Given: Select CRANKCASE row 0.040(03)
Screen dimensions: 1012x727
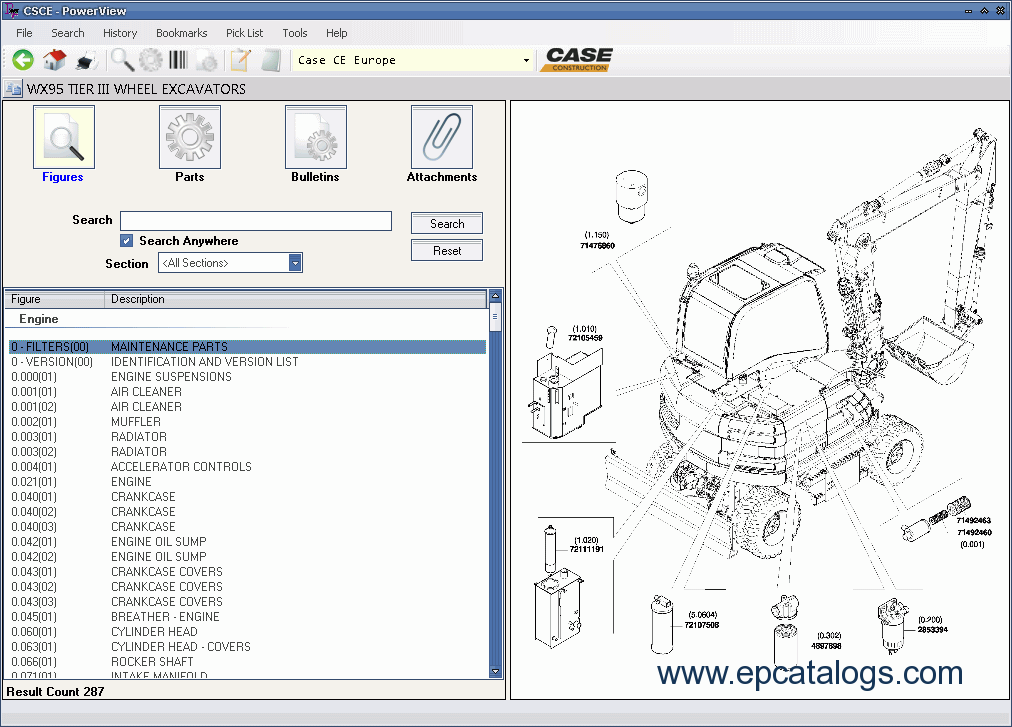Looking at the screenshot, I should [x=247, y=526].
